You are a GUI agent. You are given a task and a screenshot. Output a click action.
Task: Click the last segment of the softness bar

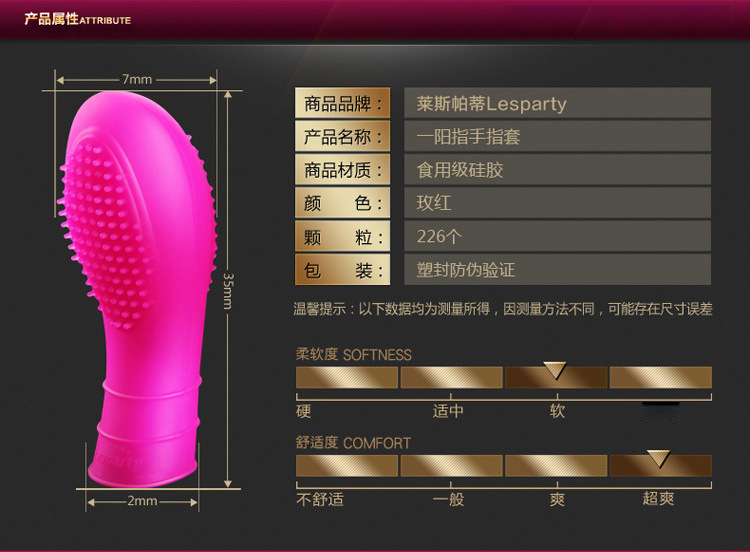pyautogui.click(x=660, y=377)
